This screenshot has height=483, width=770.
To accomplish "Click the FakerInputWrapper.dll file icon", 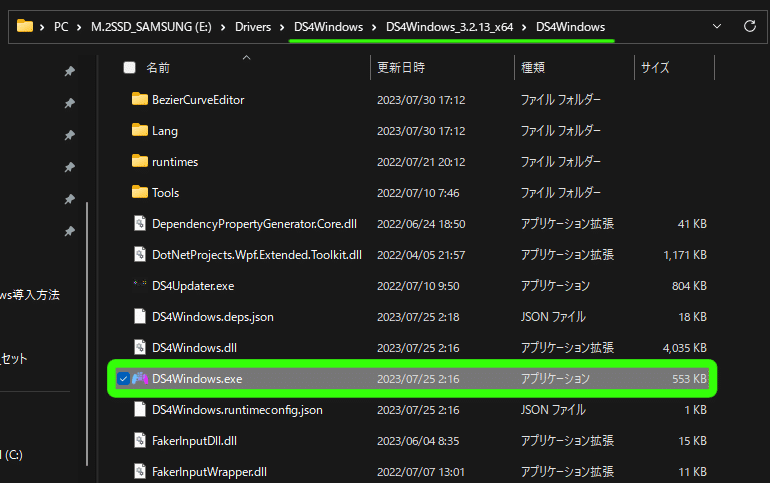I will [140, 471].
